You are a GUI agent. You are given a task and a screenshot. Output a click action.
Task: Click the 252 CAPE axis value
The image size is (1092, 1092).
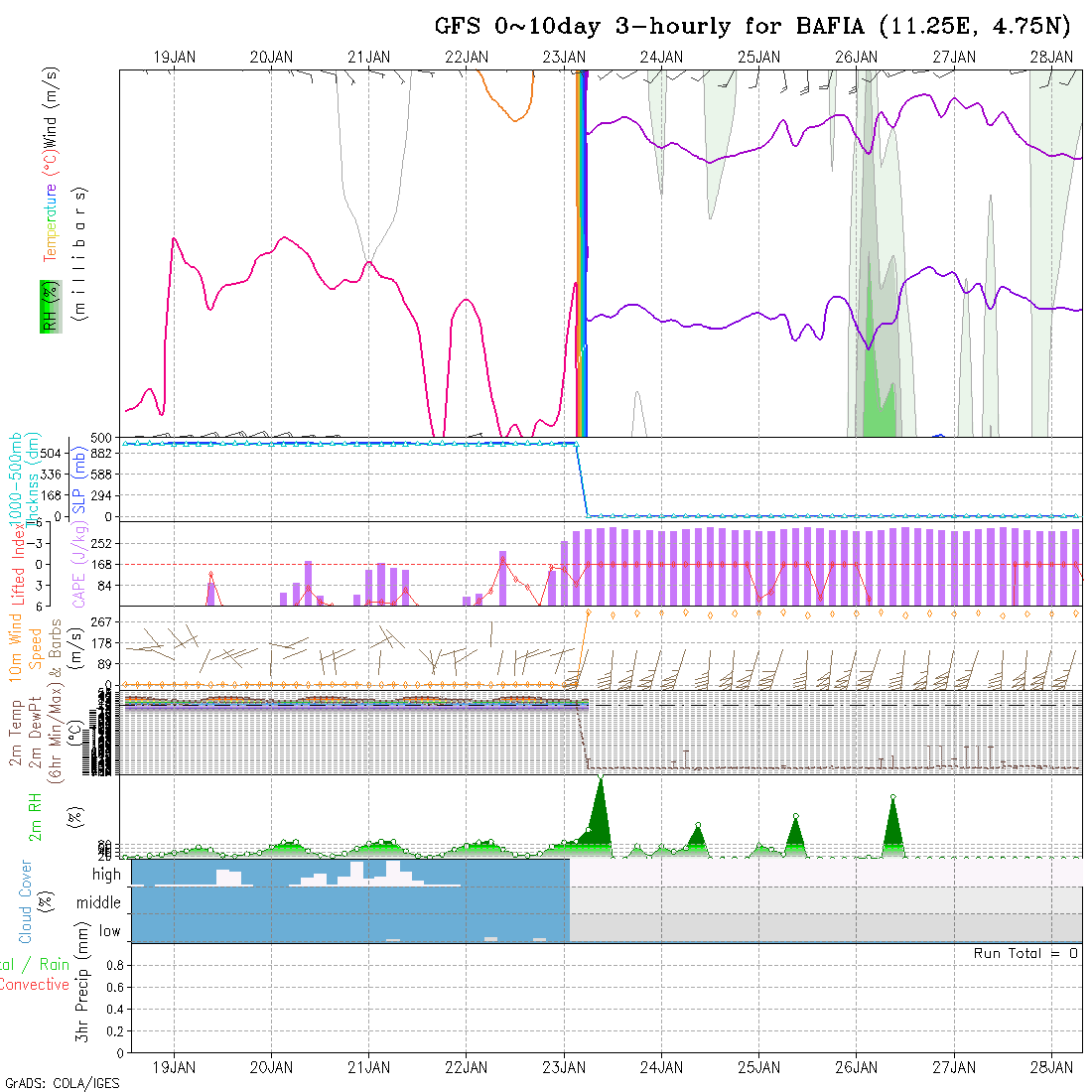coord(101,543)
